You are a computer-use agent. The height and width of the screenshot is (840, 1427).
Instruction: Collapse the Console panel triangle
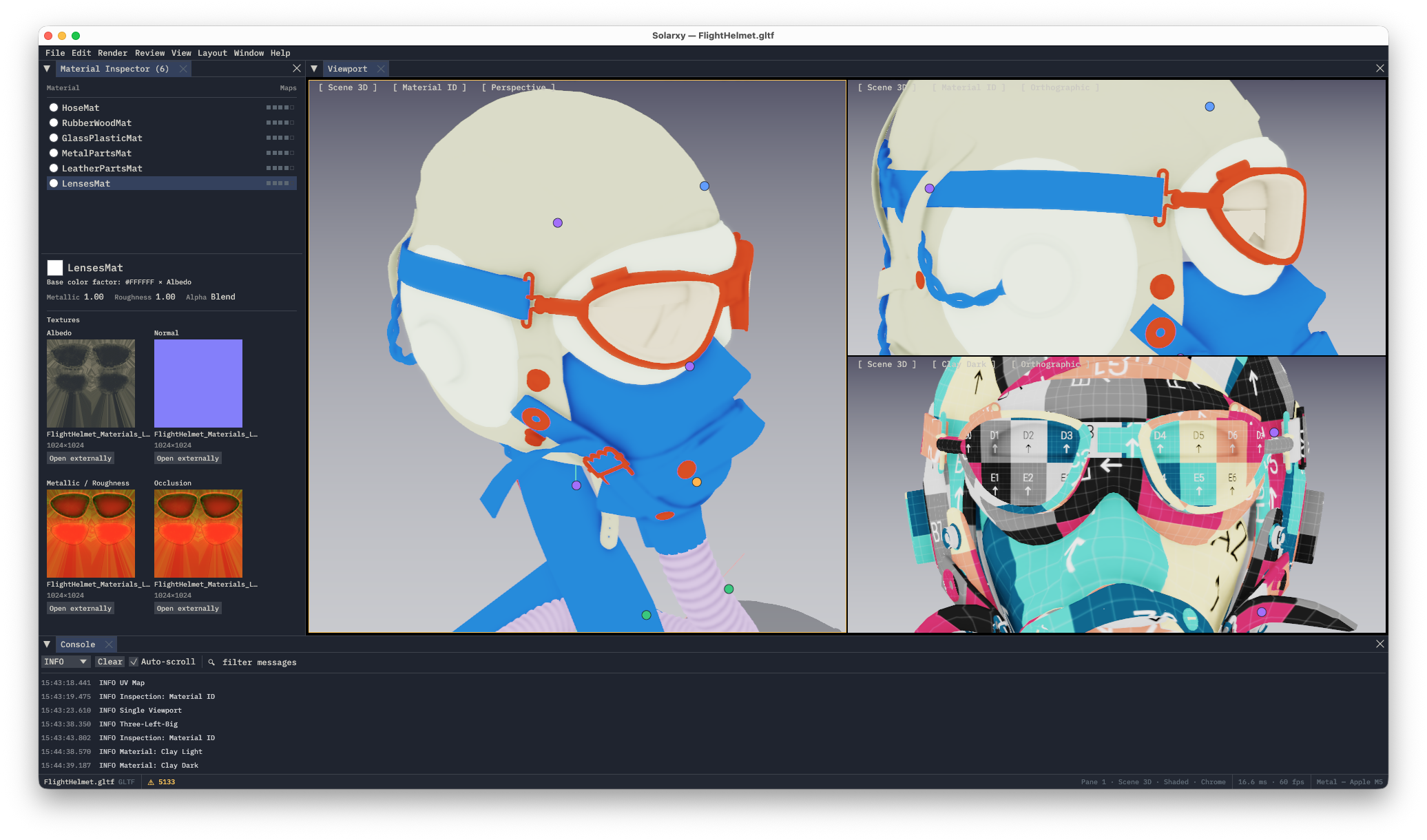coord(47,644)
